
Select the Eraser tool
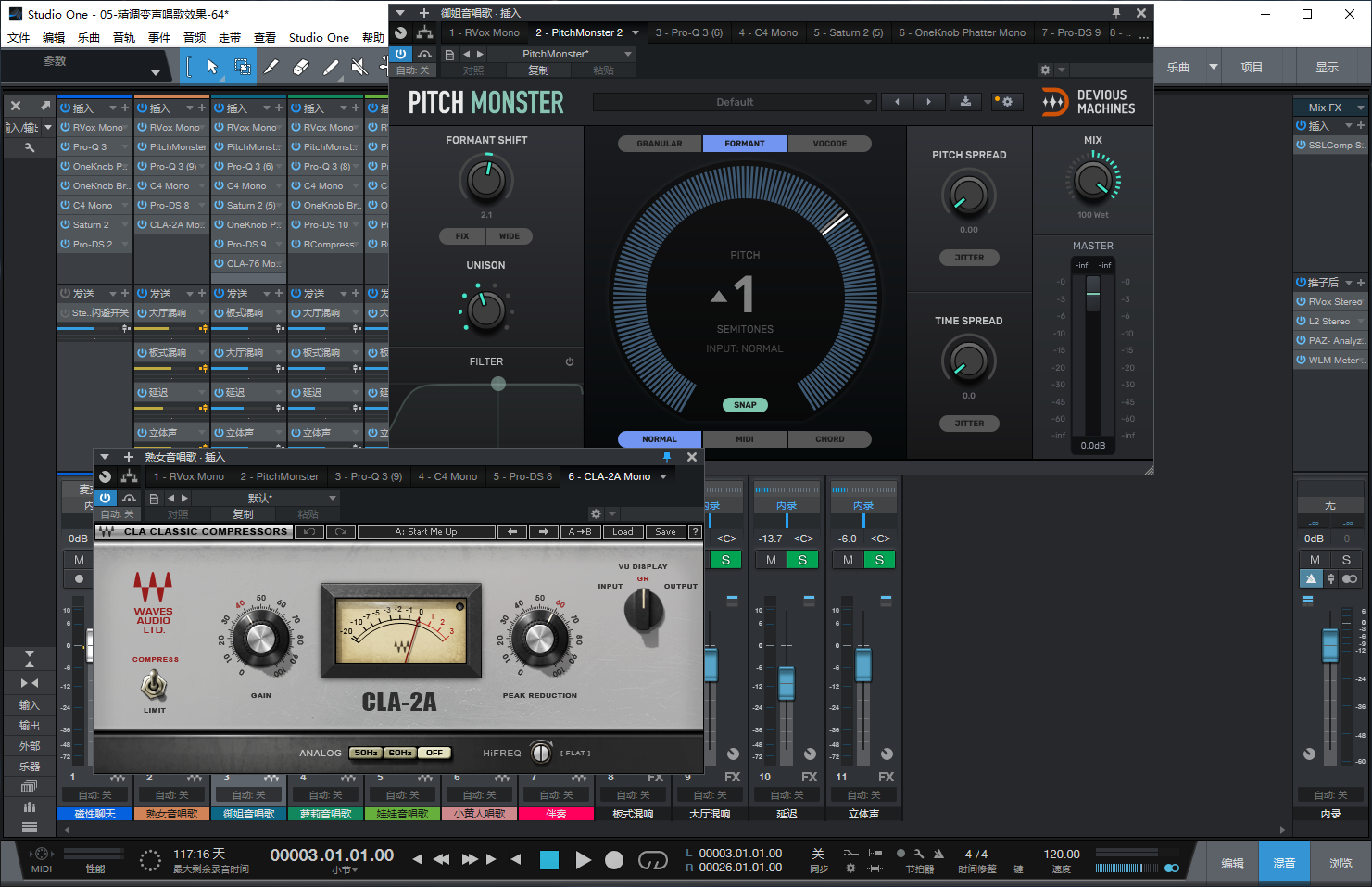(300, 67)
